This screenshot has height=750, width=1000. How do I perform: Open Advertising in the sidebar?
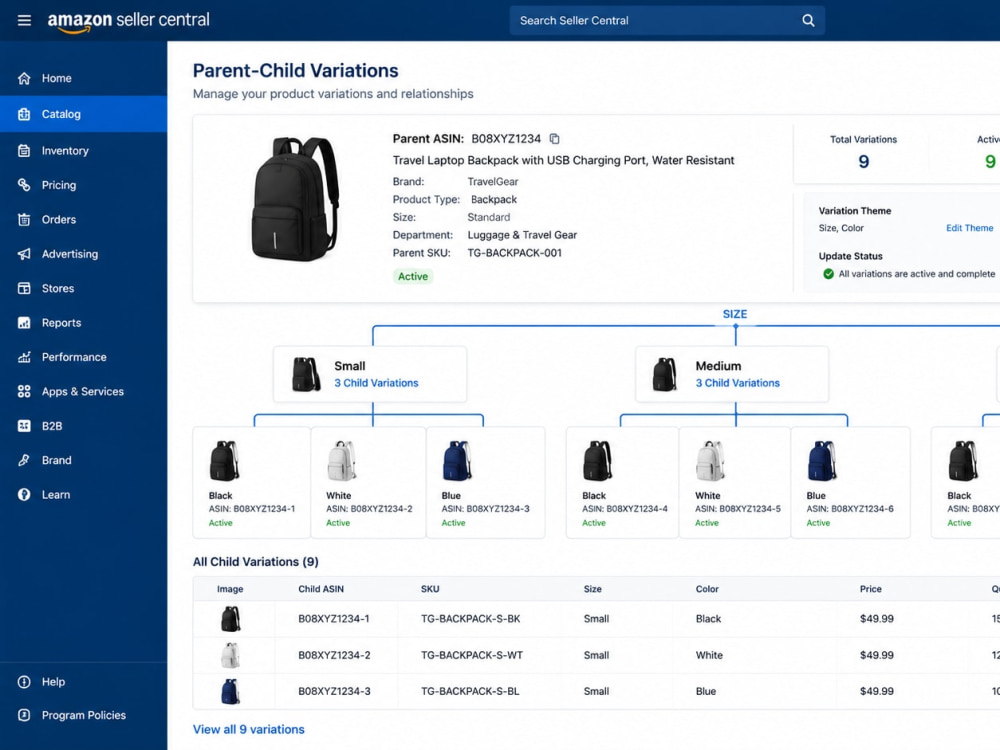(84, 254)
